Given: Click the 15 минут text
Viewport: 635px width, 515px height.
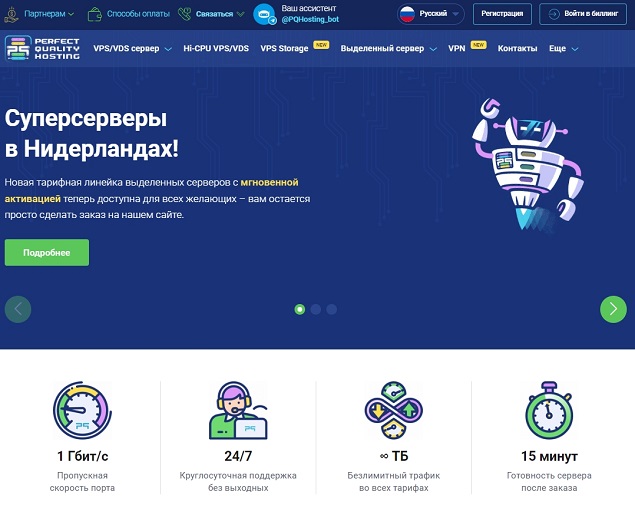Looking at the screenshot, I should [x=549, y=456].
